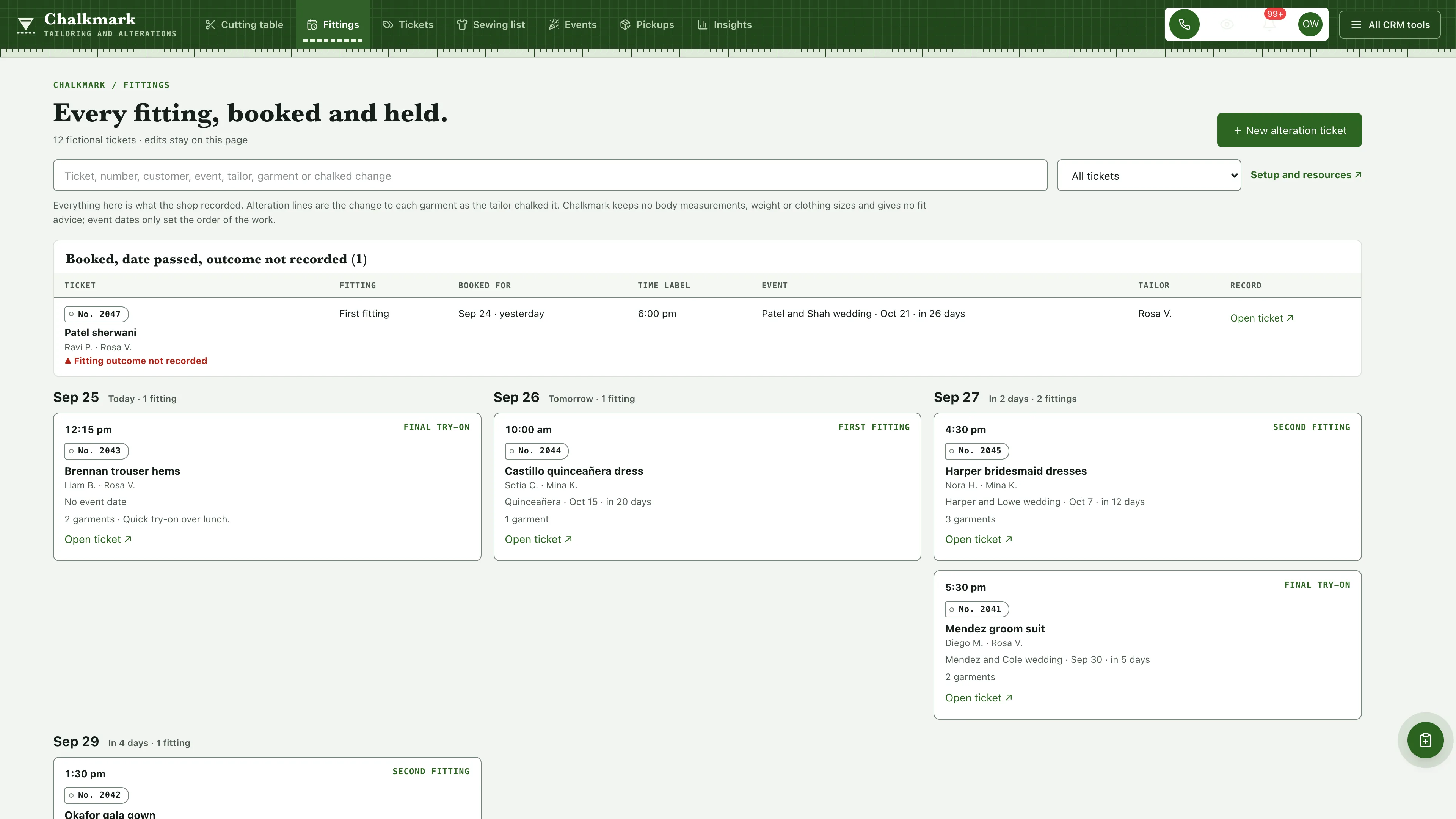Open ticket for Castillo quinceañera dress

538,539
